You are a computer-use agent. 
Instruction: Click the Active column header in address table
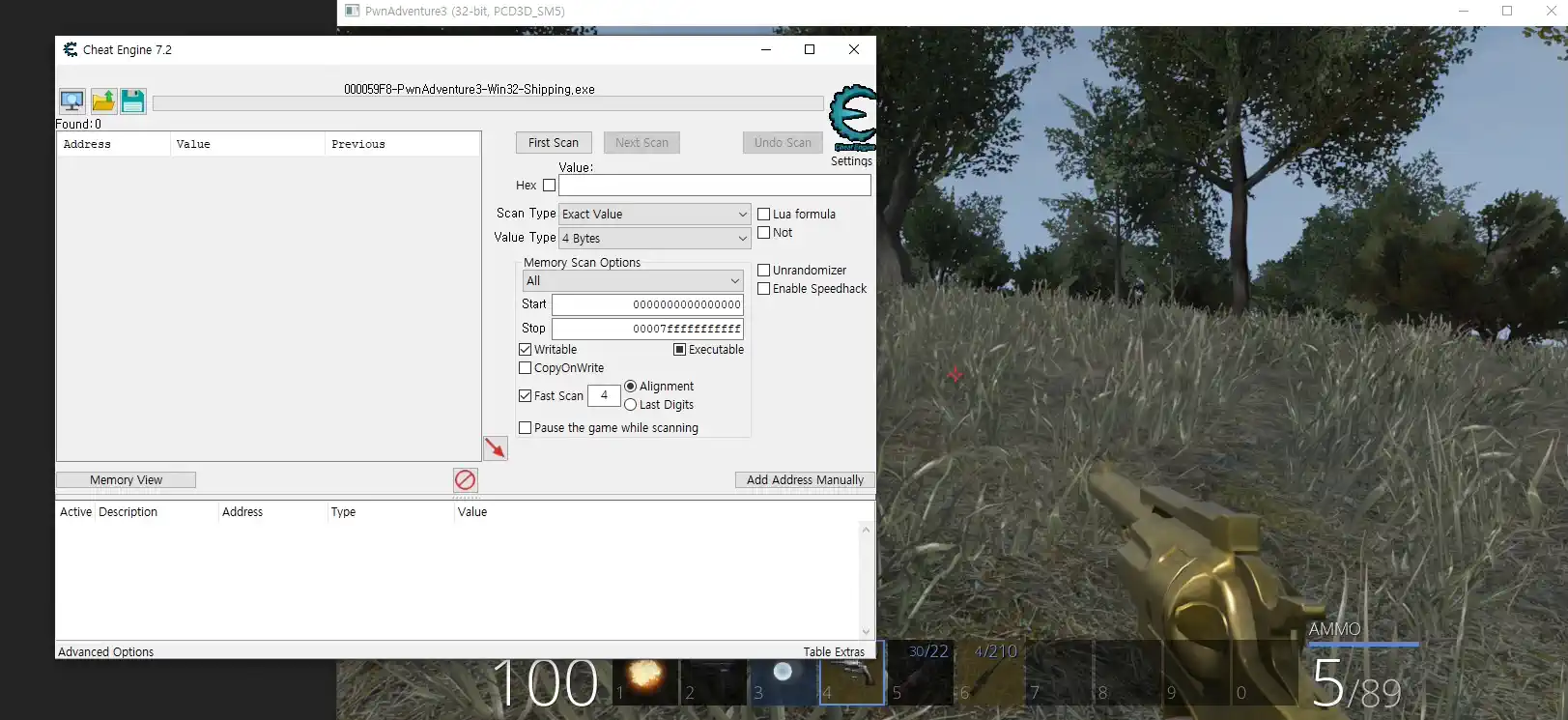click(x=75, y=512)
